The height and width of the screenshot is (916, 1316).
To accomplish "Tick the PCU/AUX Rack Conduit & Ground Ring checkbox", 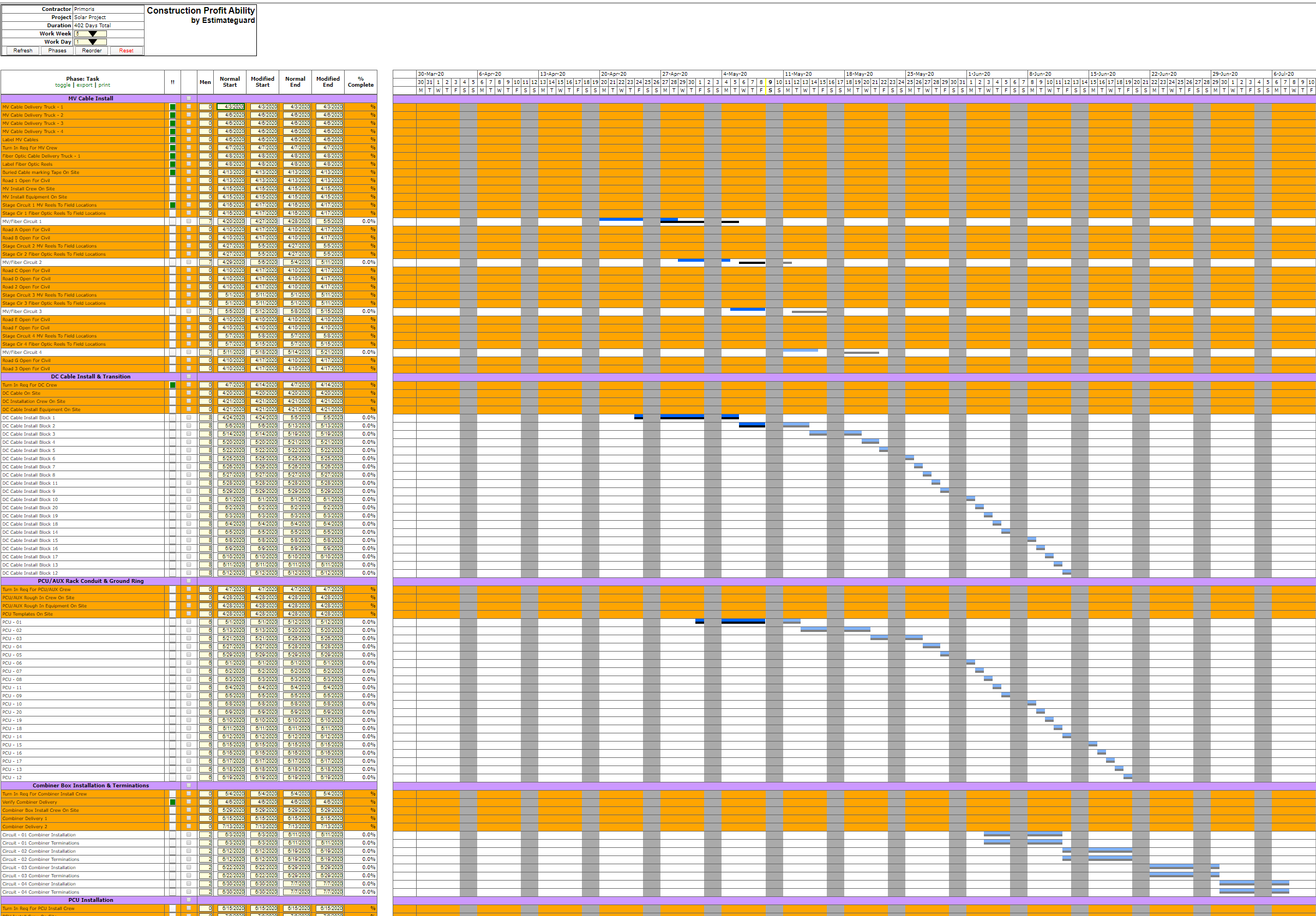I will [189, 581].
